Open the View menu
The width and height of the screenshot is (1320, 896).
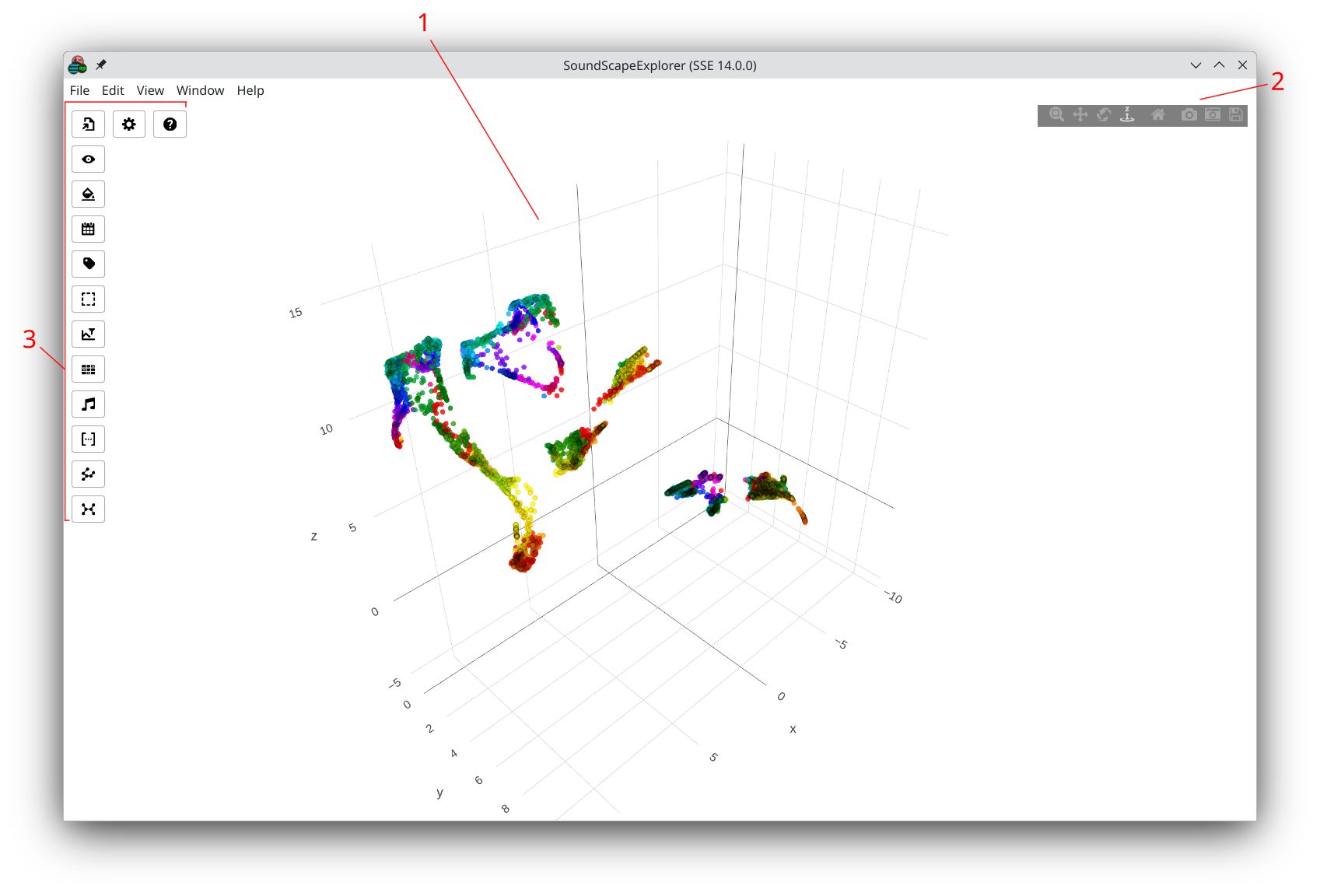tap(150, 90)
